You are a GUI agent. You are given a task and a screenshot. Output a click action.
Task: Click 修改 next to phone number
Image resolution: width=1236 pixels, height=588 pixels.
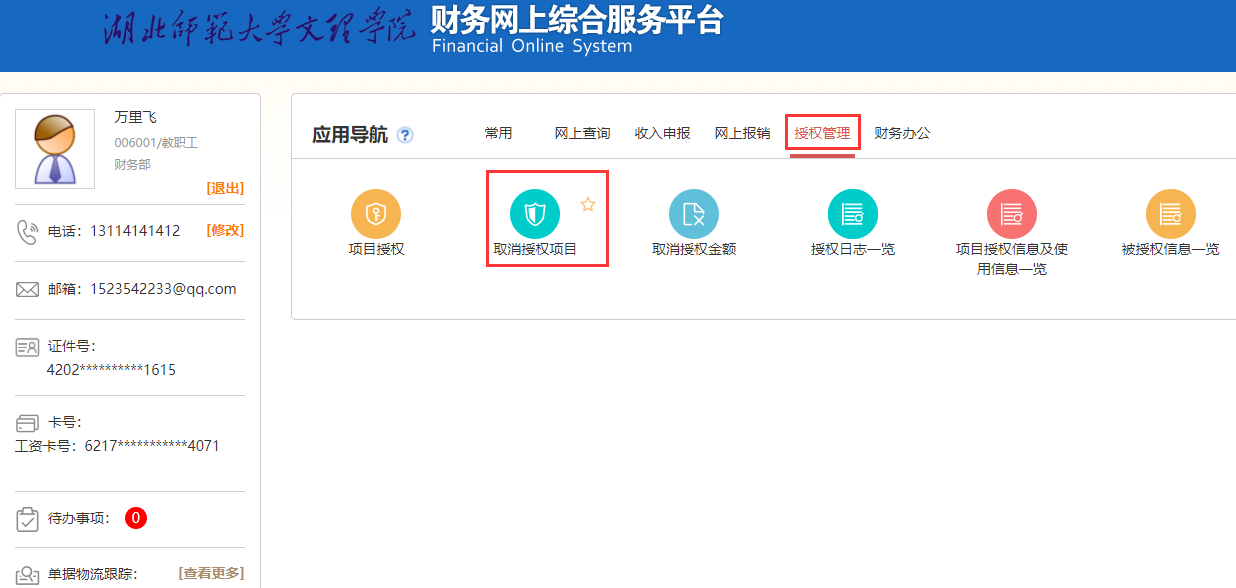pos(225,230)
